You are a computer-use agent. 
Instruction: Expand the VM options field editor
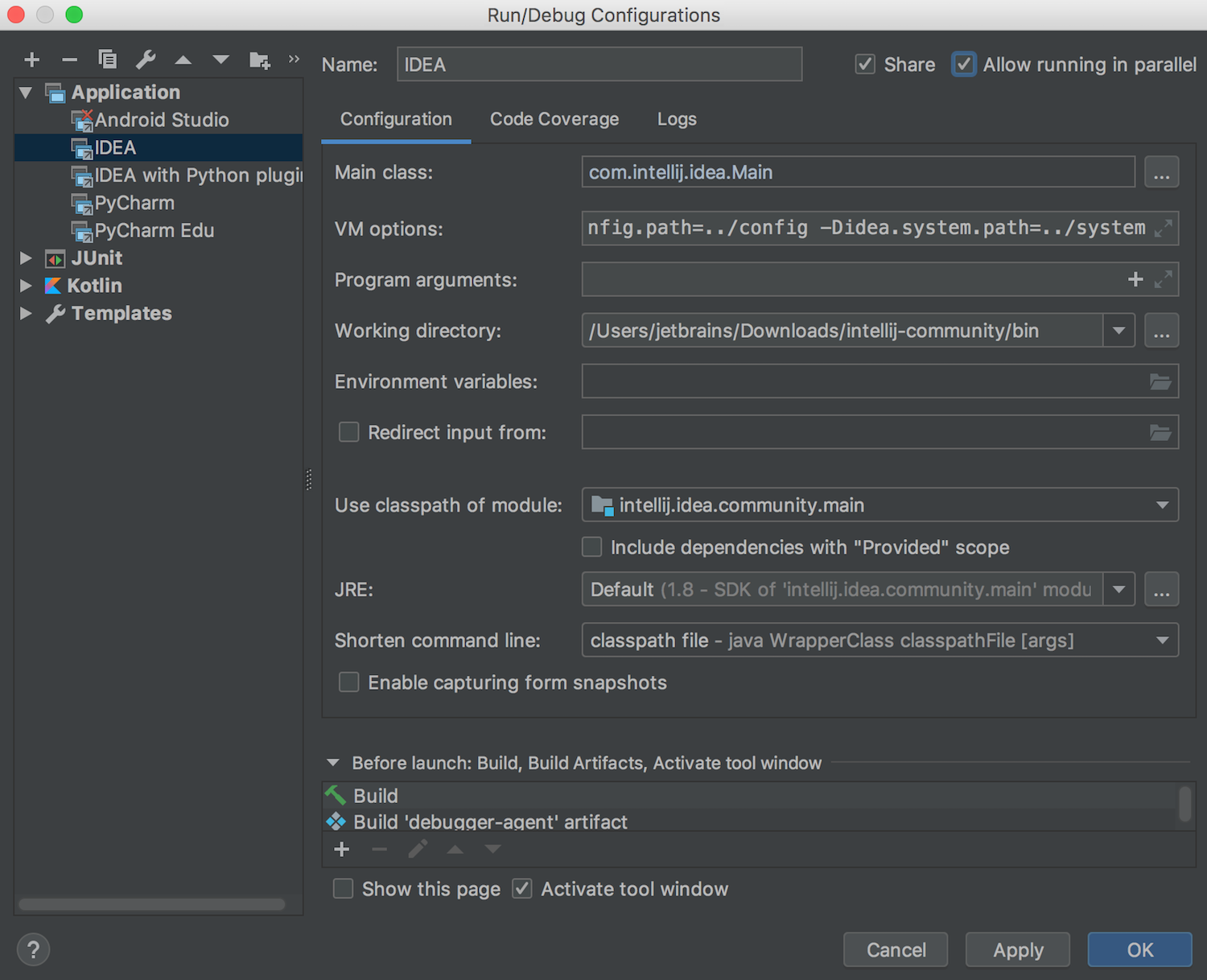pyautogui.click(x=1163, y=229)
